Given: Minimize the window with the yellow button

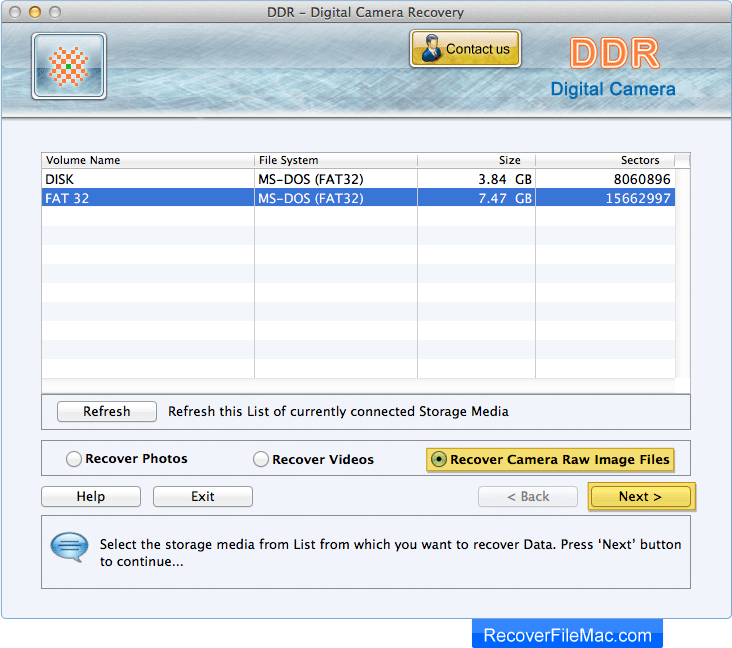Looking at the screenshot, I should (35, 12).
